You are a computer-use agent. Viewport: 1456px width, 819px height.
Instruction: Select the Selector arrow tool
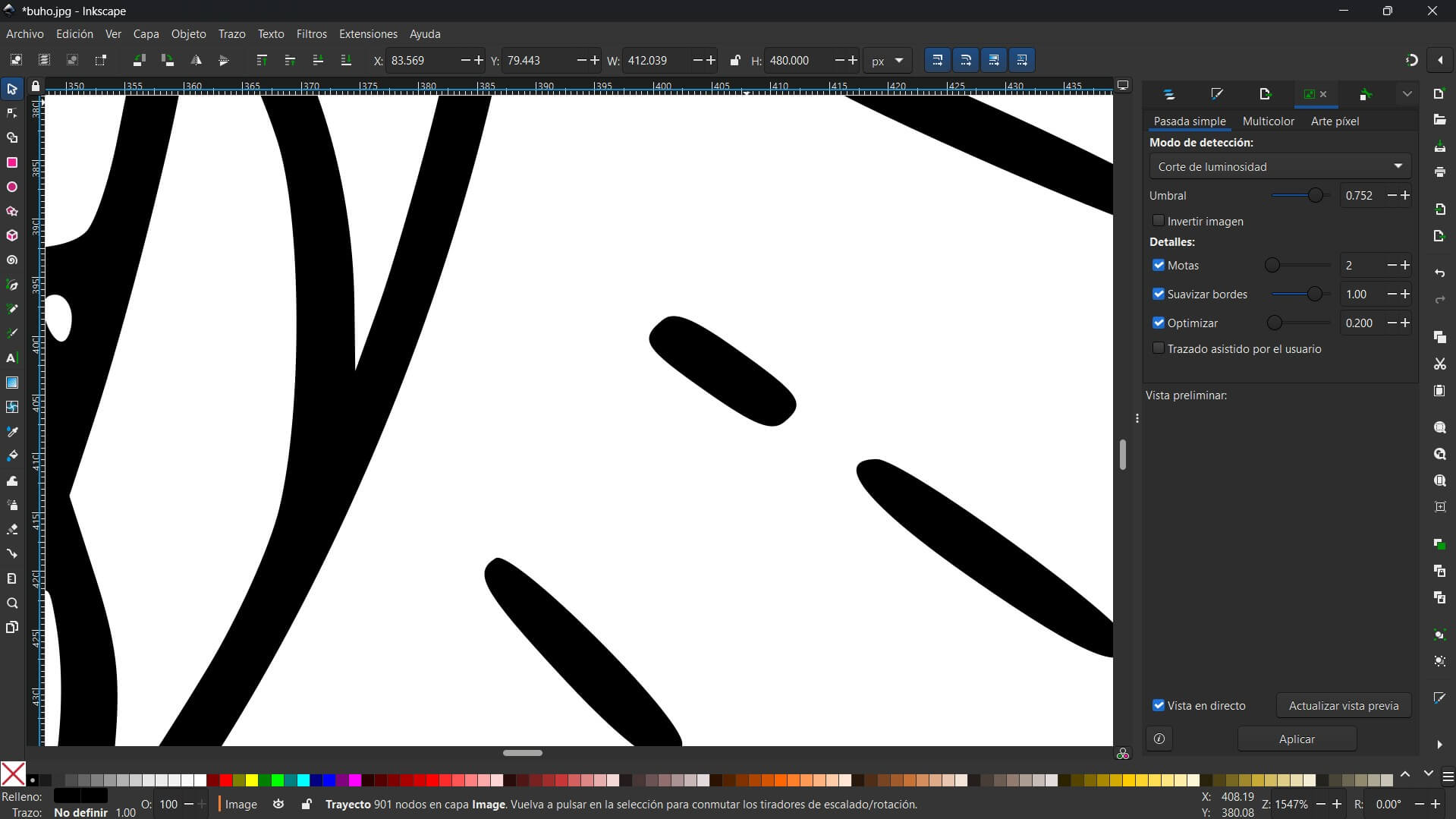(12, 90)
